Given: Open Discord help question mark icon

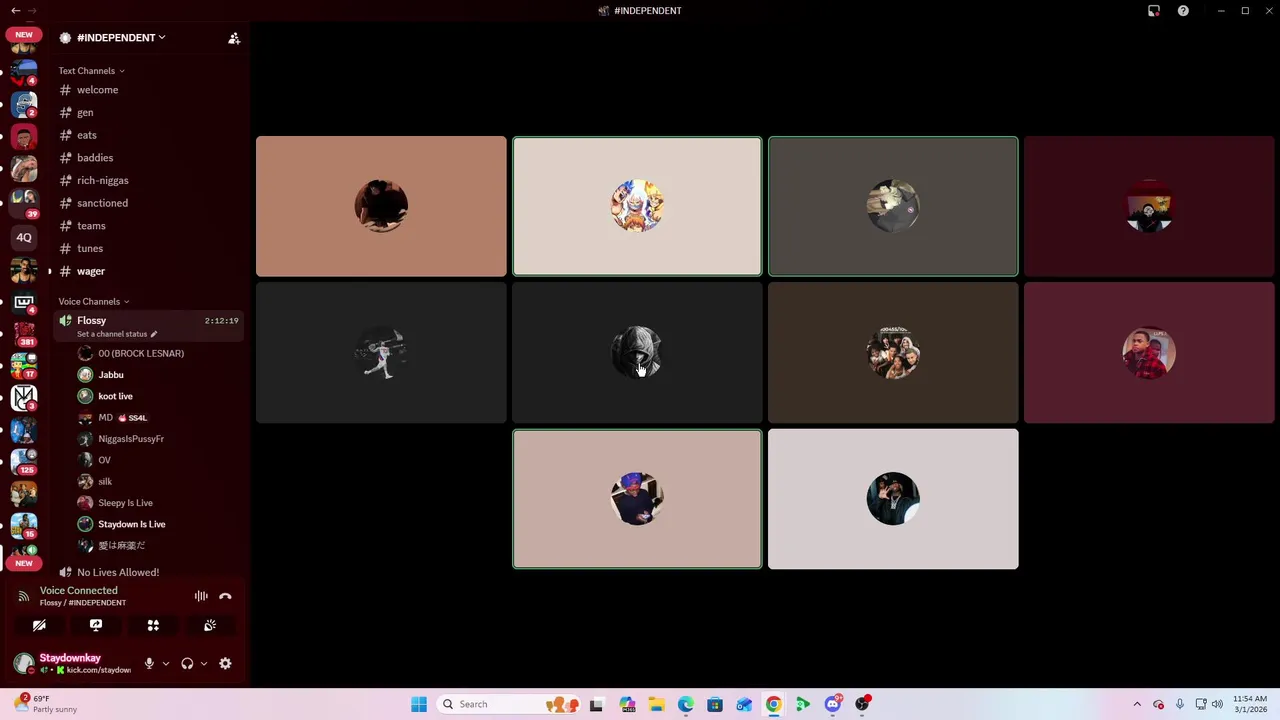Looking at the screenshot, I should [x=1183, y=11].
